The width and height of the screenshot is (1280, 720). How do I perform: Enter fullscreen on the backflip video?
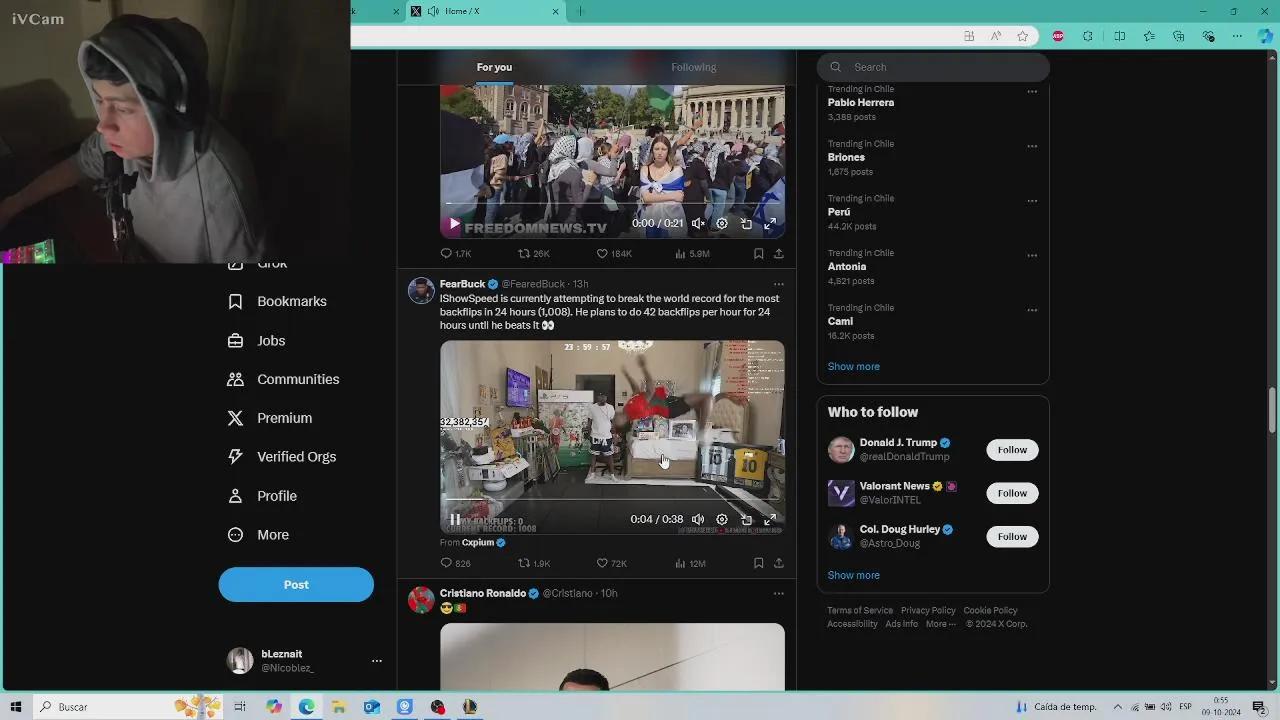pos(770,520)
